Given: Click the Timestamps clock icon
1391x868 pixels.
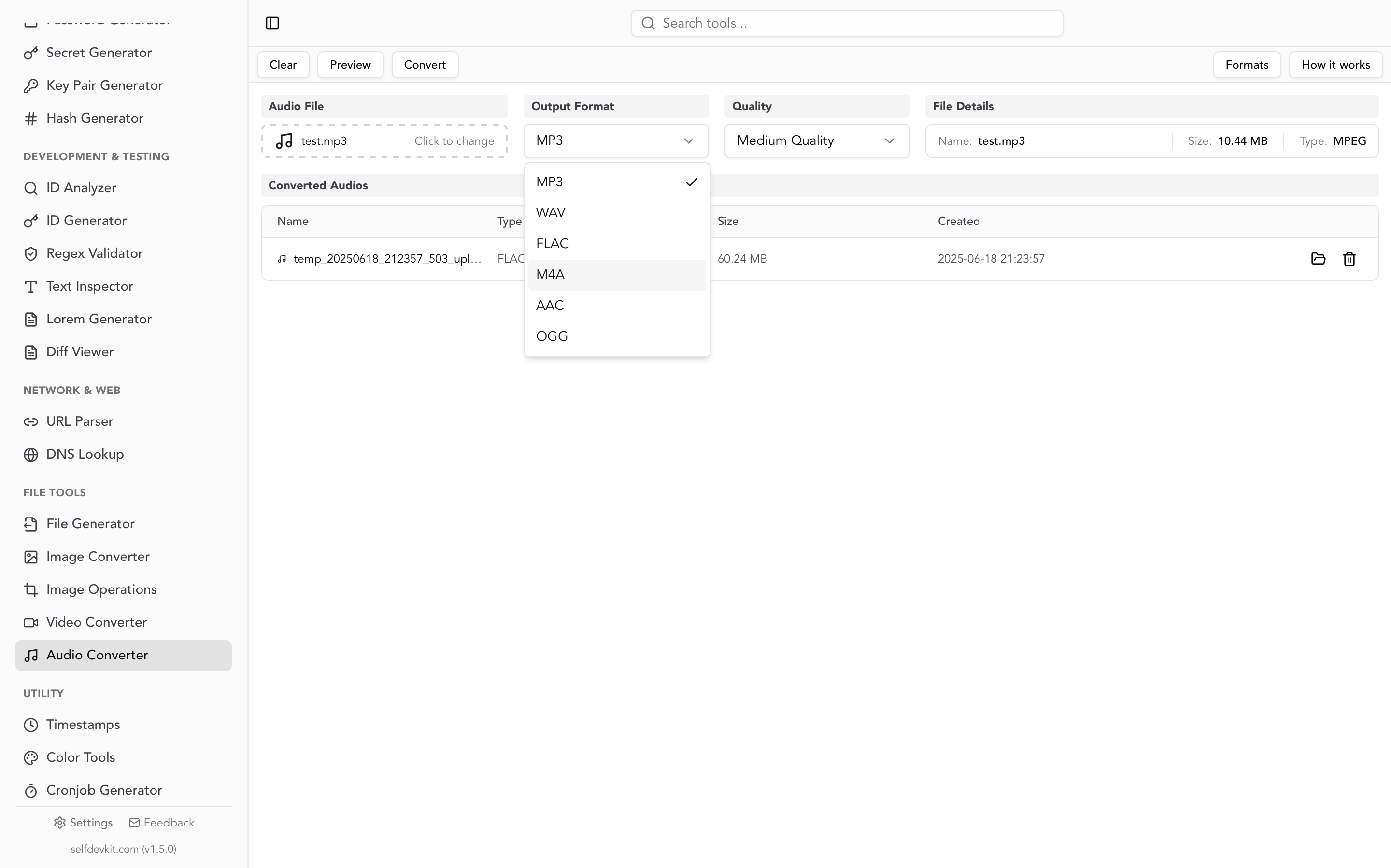Looking at the screenshot, I should 31,725.
